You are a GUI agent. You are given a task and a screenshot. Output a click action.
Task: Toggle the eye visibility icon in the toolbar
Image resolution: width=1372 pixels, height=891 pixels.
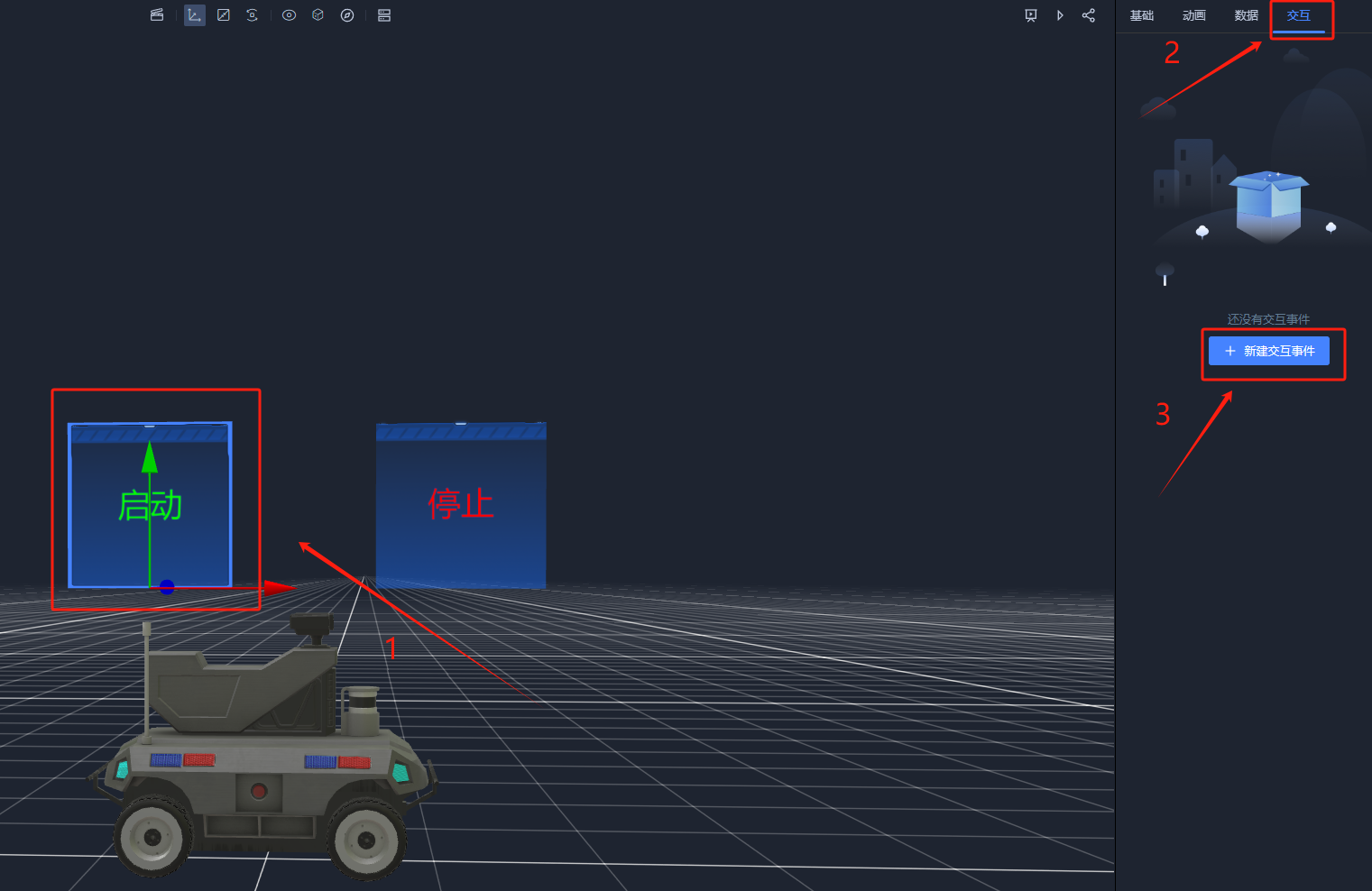[289, 15]
